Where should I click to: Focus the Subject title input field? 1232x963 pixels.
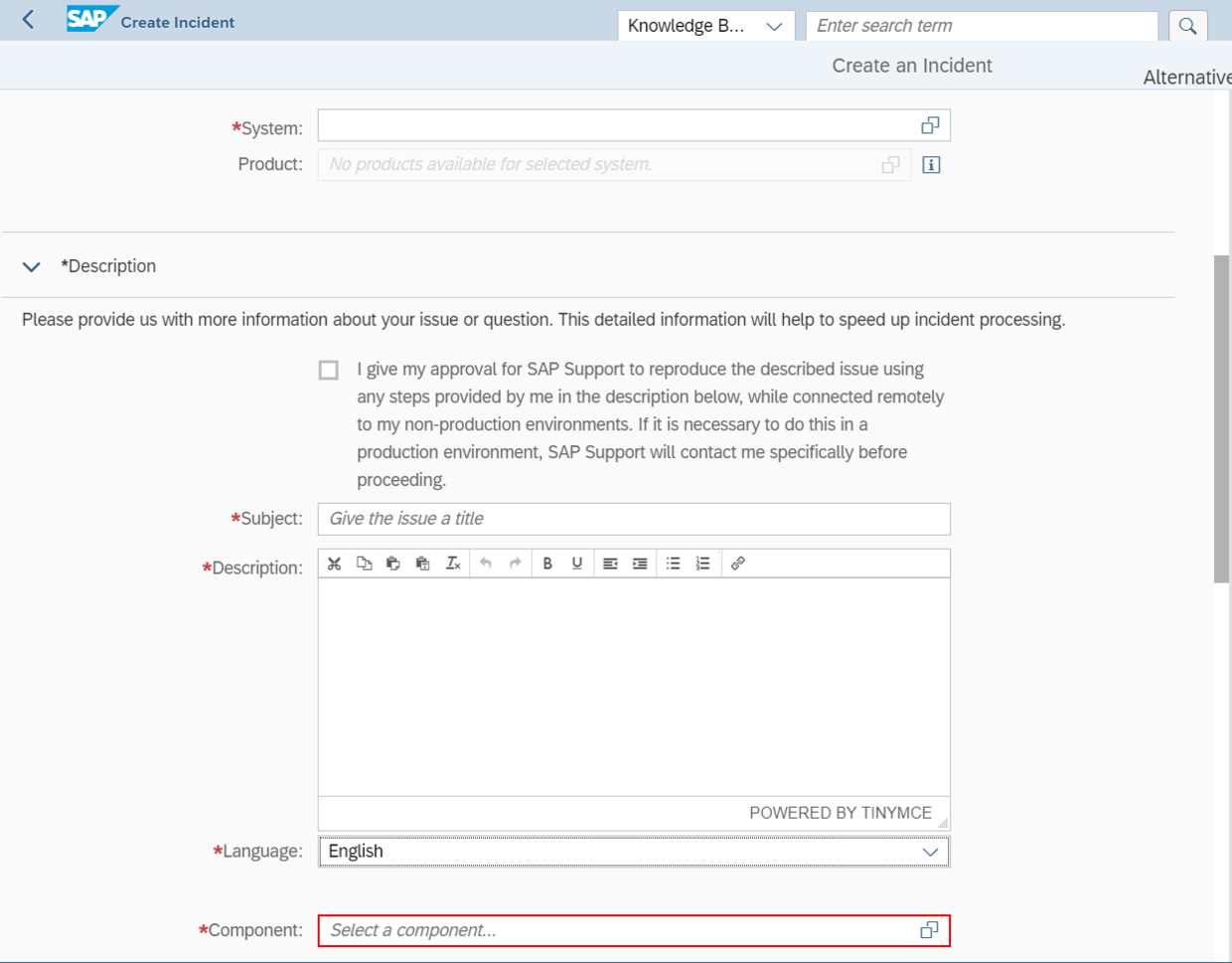(634, 519)
